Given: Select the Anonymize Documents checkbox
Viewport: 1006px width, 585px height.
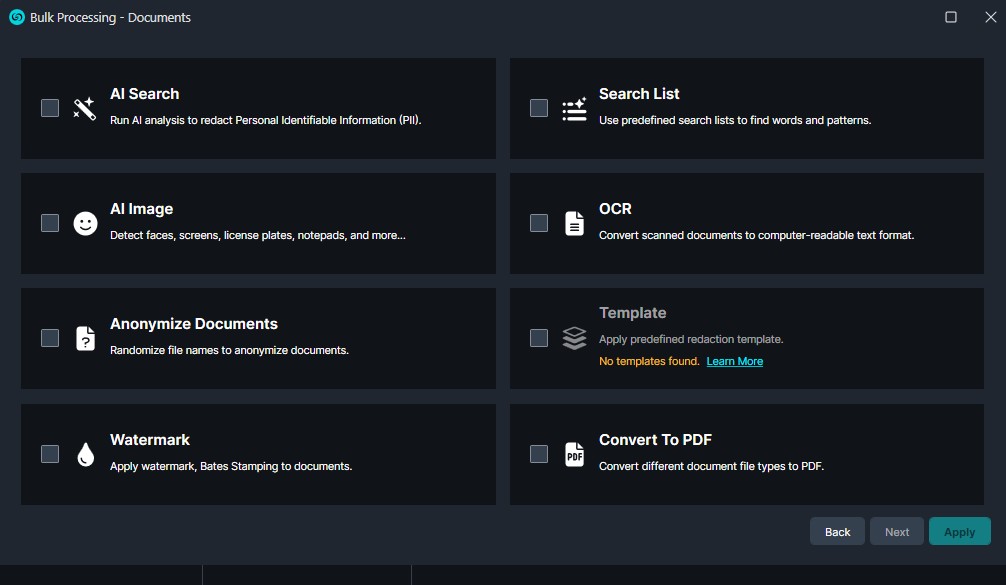Looking at the screenshot, I should point(50,338).
